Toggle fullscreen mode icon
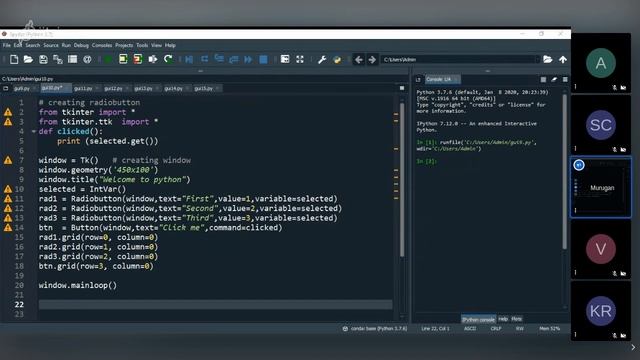Viewport: 640px width, 360px height. click(300, 60)
